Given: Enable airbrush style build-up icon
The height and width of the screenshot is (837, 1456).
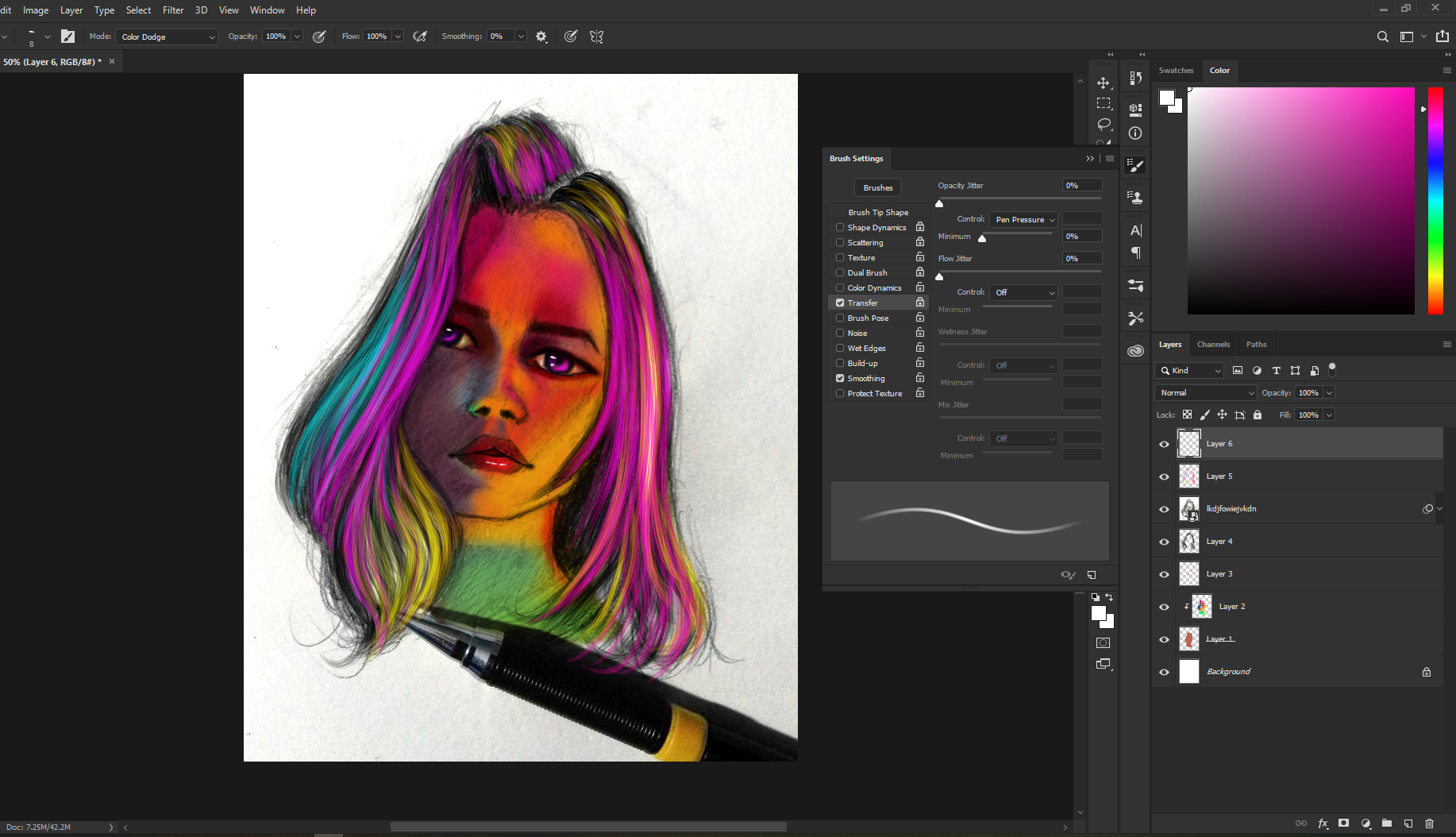Looking at the screenshot, I should 420,37.
